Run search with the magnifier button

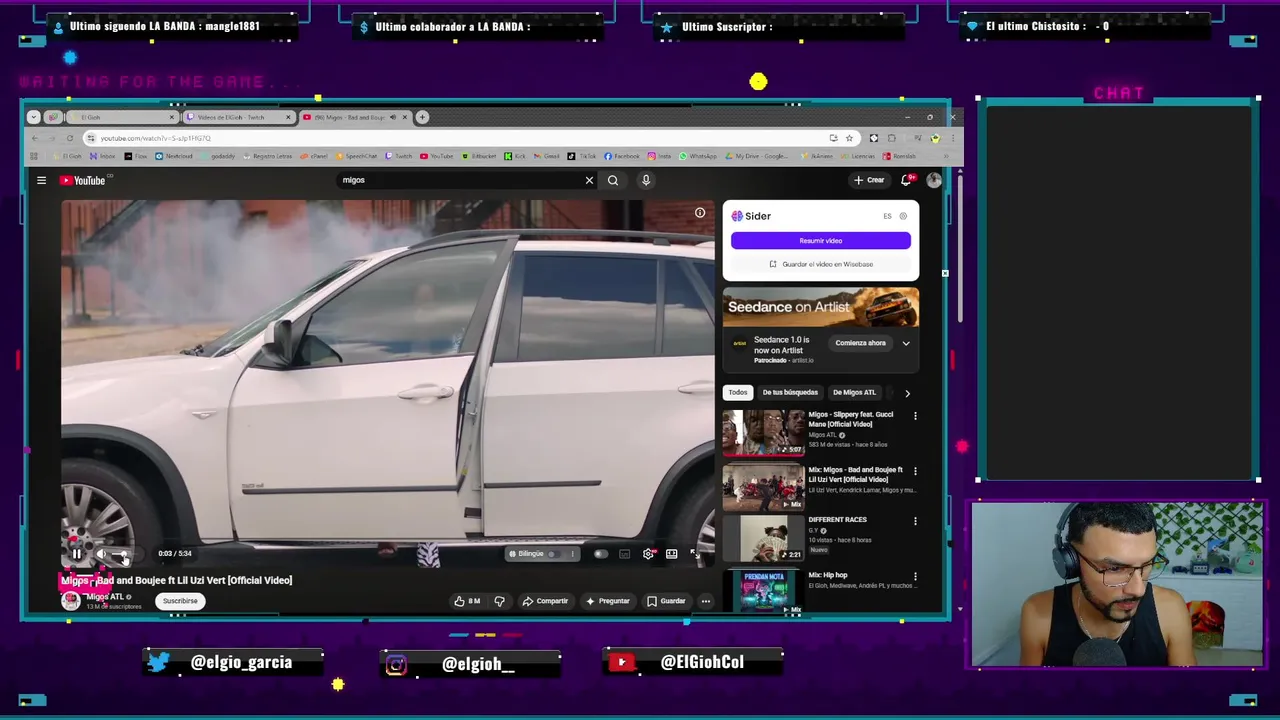613,181
